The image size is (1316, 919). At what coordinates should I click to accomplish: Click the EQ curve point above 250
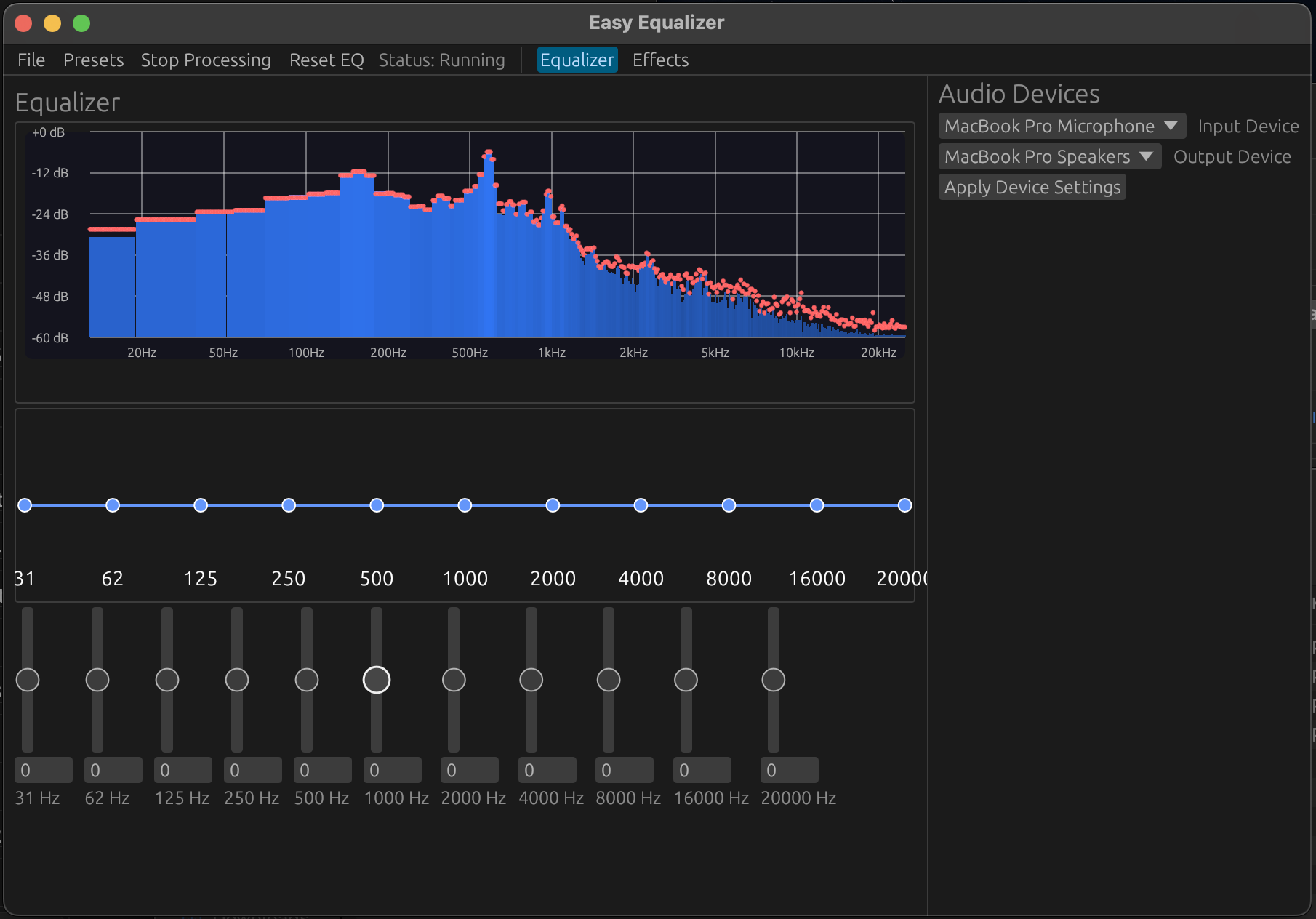[x=289, y=505]
